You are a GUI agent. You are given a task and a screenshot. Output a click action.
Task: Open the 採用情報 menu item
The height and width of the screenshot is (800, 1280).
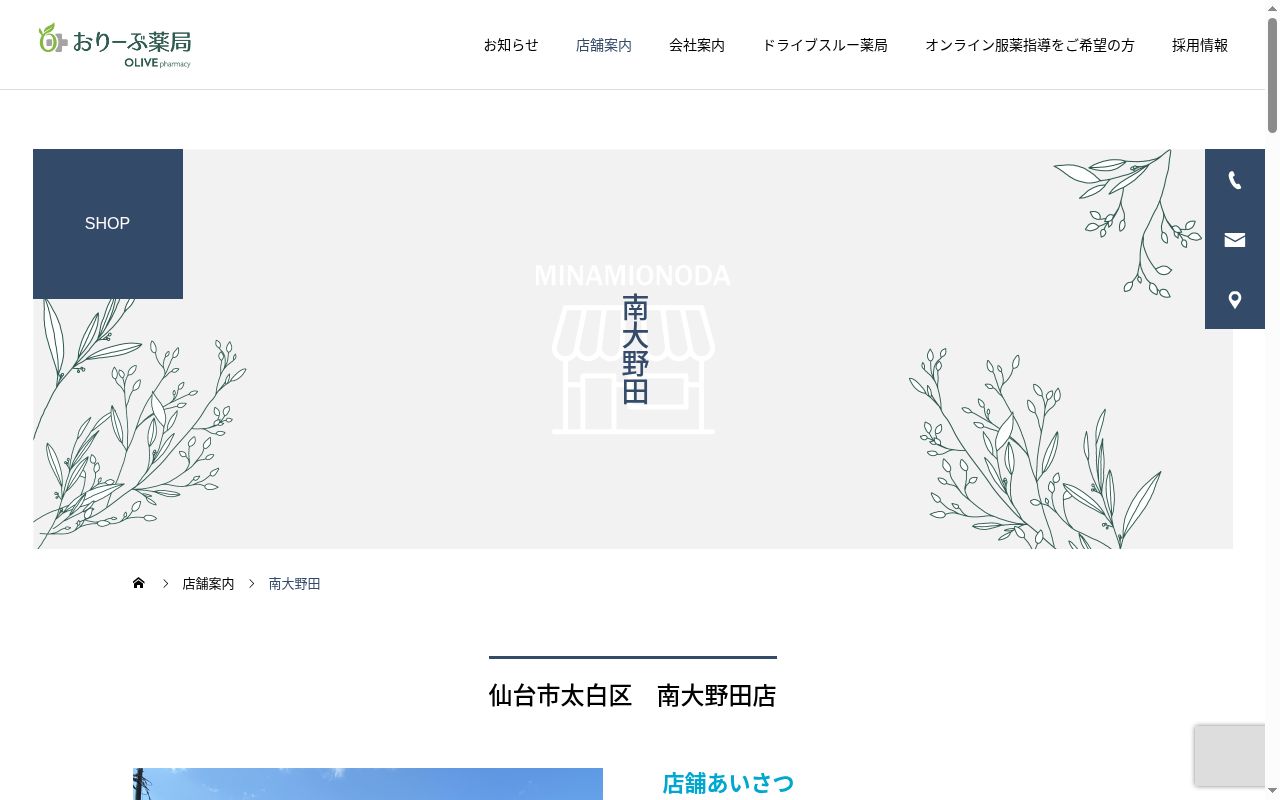[x=1200, y=45]
